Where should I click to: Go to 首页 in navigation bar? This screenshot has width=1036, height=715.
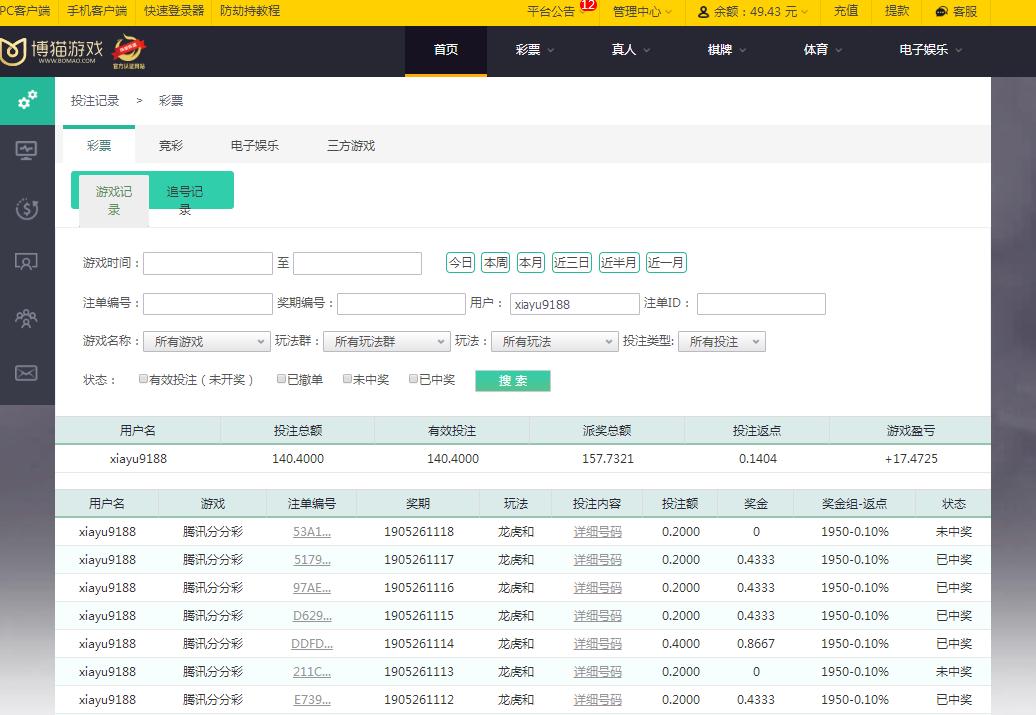[x=446, y=50]
